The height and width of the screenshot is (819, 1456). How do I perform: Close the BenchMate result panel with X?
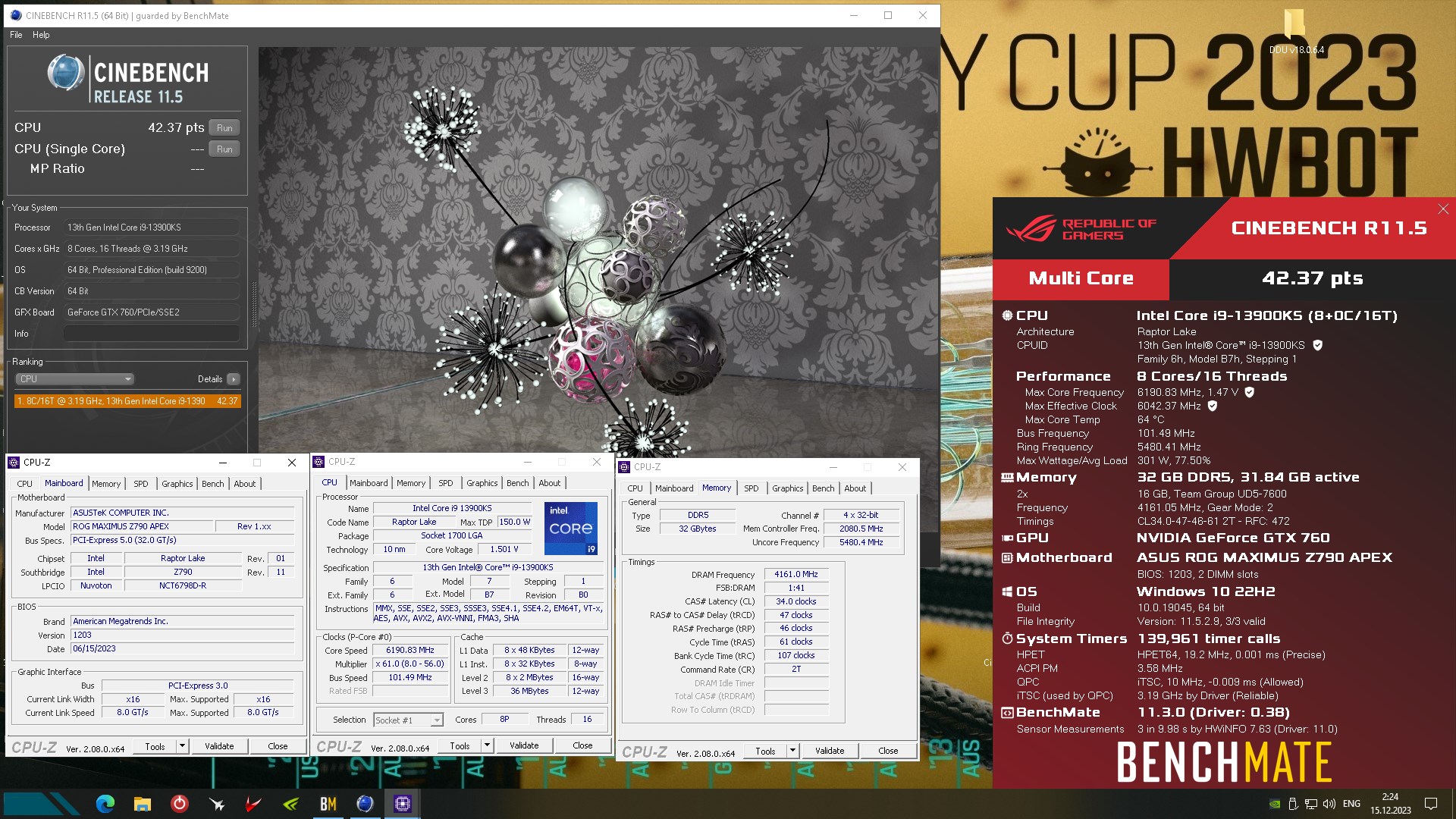tap(1443, 209)
